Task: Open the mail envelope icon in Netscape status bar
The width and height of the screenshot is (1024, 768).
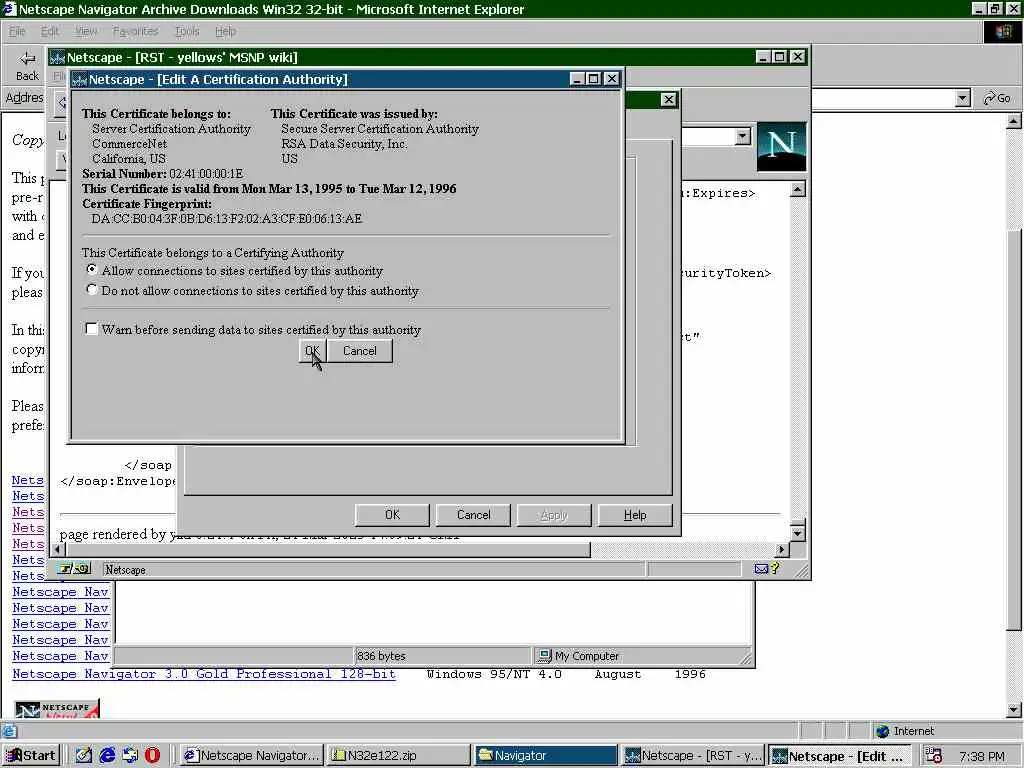Action: 761,569
